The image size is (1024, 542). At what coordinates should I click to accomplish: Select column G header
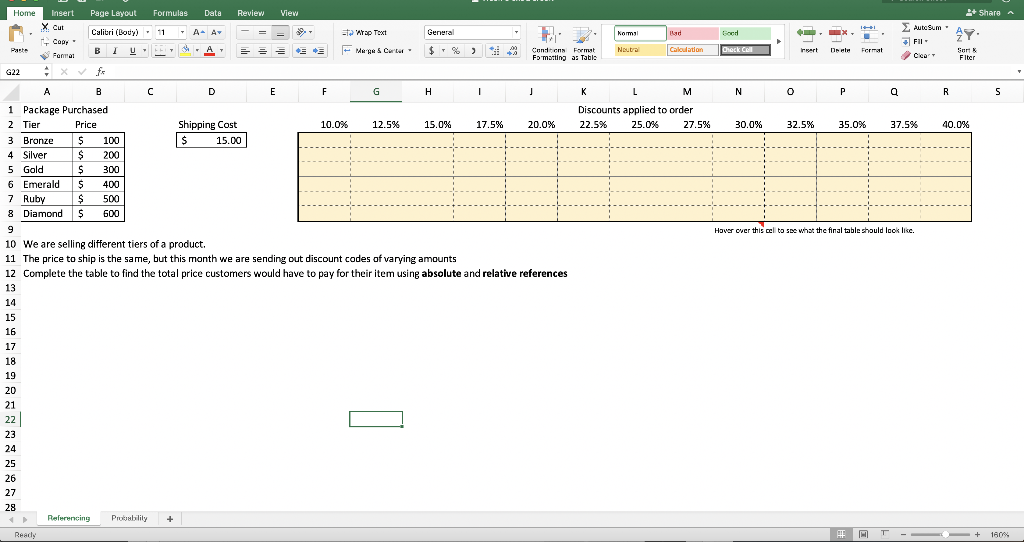(x=376, y=93)
